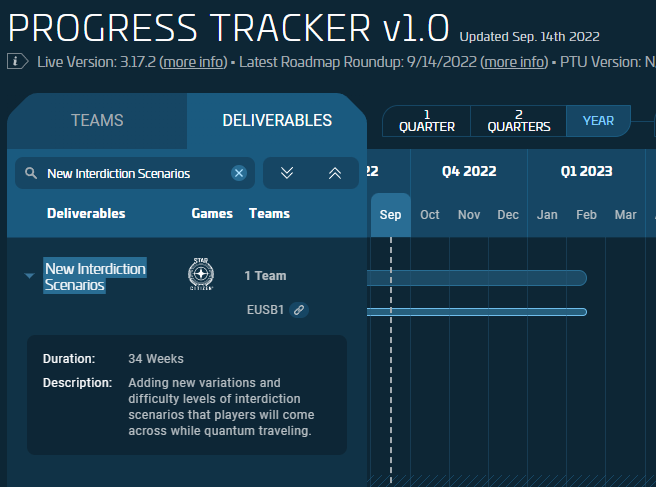Click the Deliverables column header

[x=86, y=213]
